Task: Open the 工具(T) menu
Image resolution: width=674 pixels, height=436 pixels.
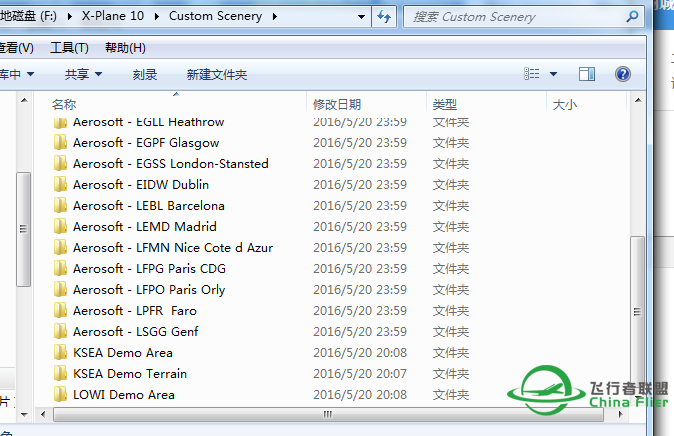Action: coord(69,48)
